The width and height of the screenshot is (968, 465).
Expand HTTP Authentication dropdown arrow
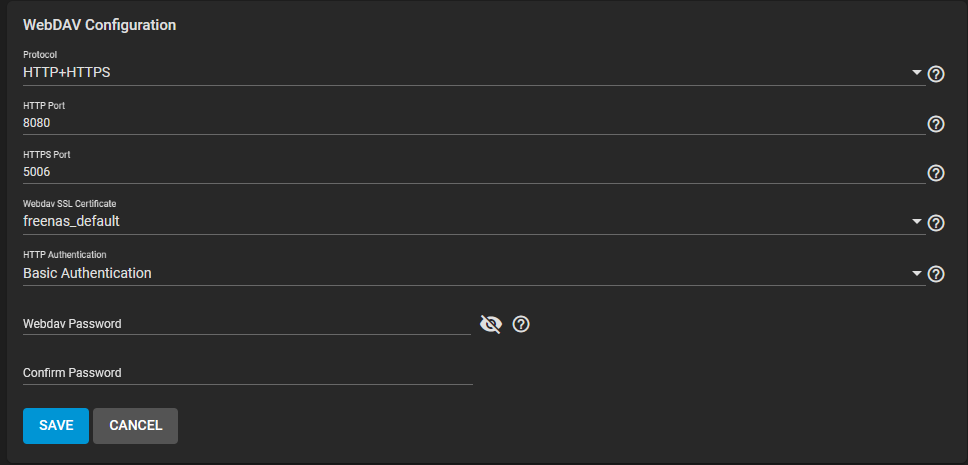pyautogui.click(x=917, y=273)
